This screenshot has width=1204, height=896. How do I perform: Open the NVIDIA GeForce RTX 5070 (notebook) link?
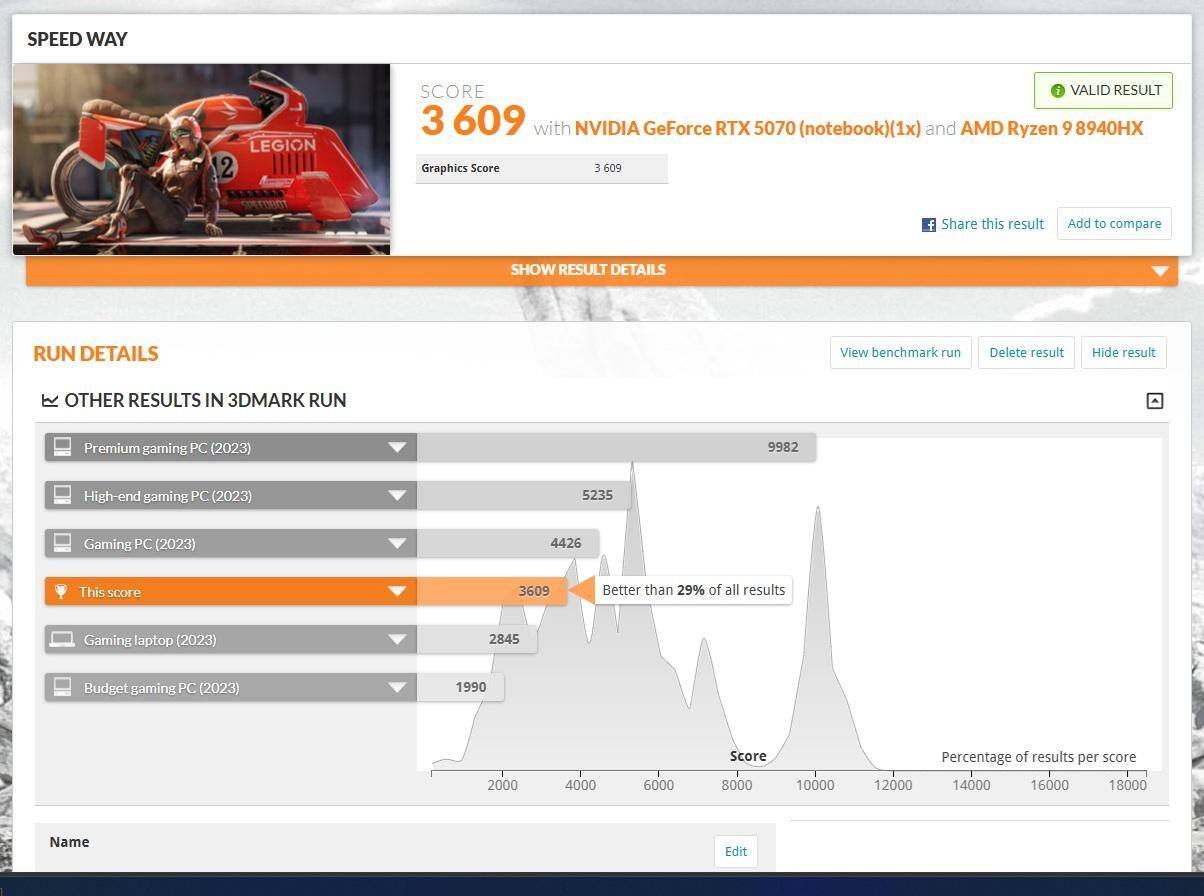tap(747, 128)
